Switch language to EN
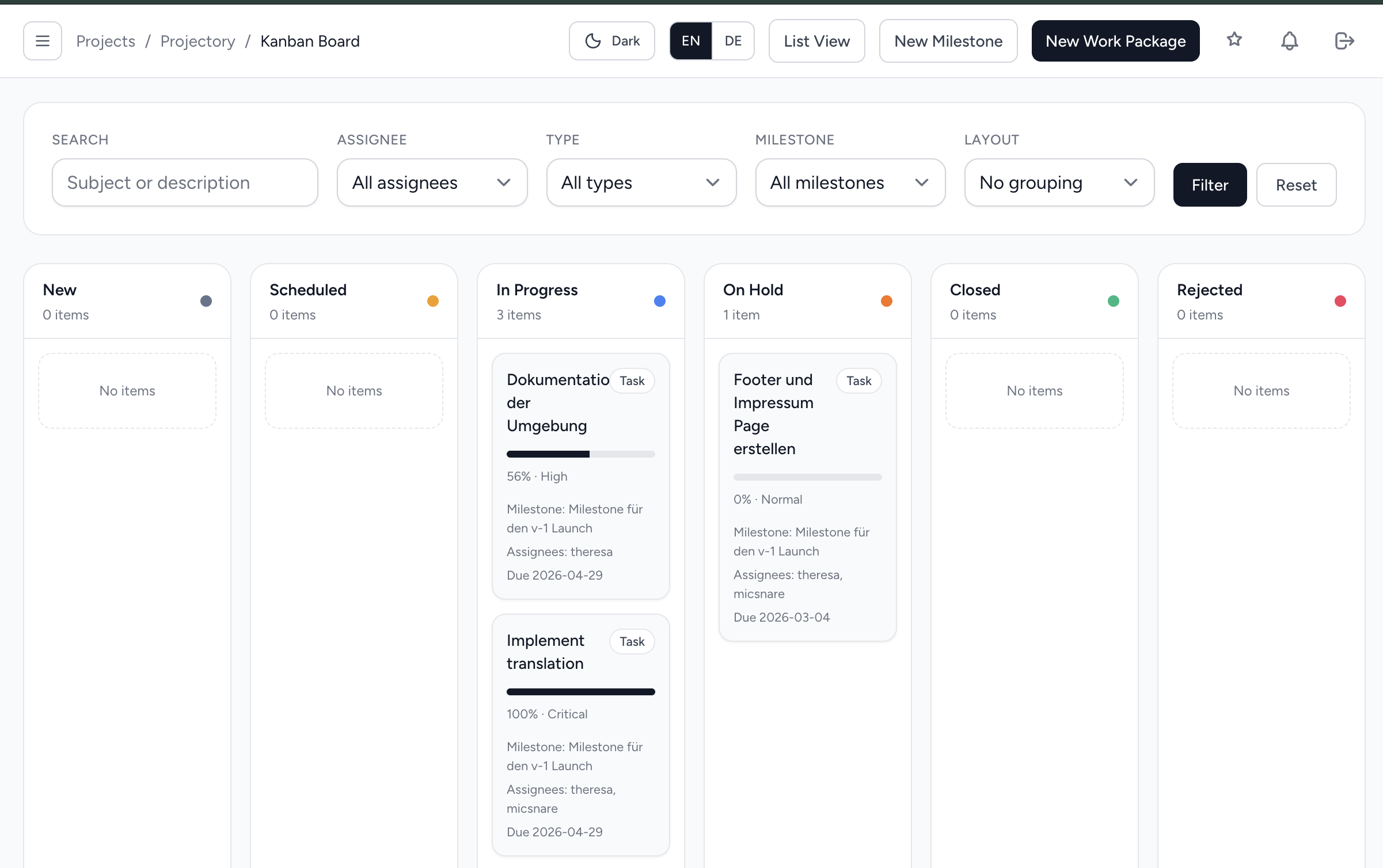The width and height of the screenshot is (1383, 868). (x=690, y=41)
